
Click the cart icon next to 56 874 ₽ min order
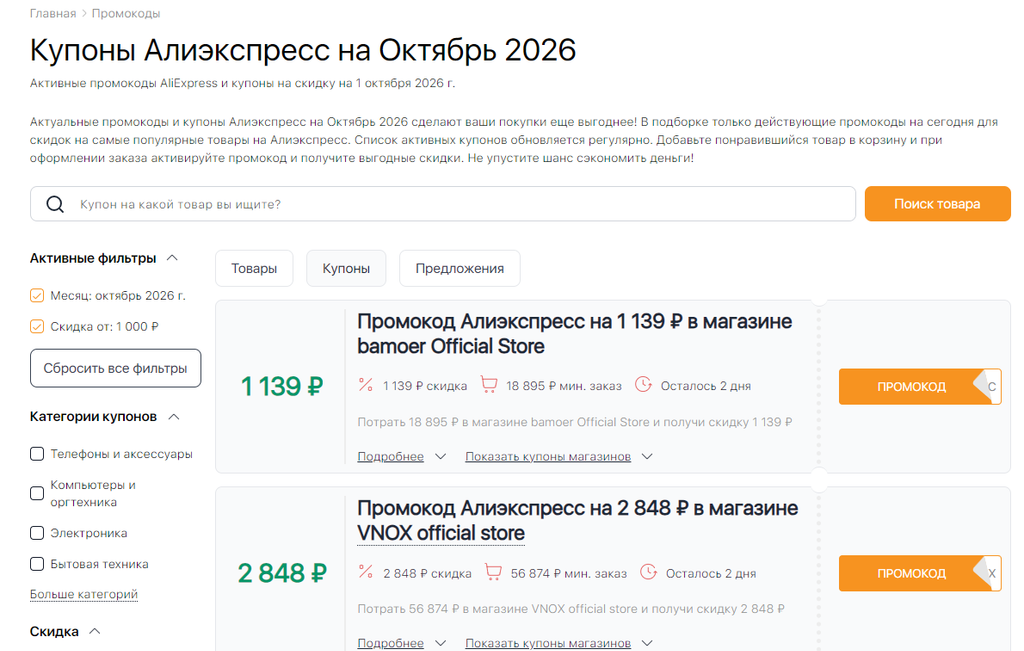point(493,573)
